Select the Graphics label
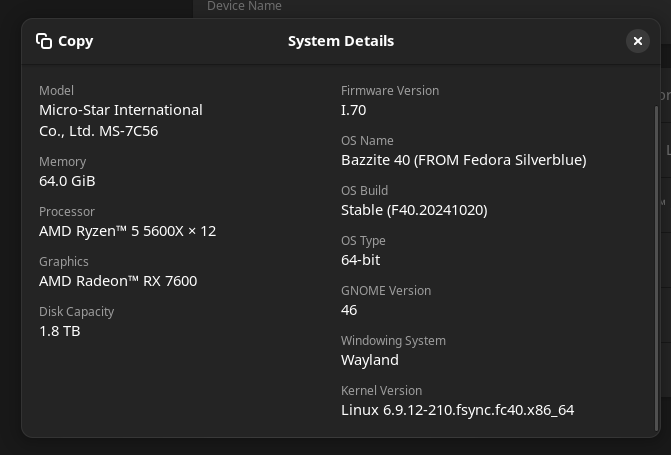Screen dimensions: 671x455 pyautogui.click(x=64, y=262)
